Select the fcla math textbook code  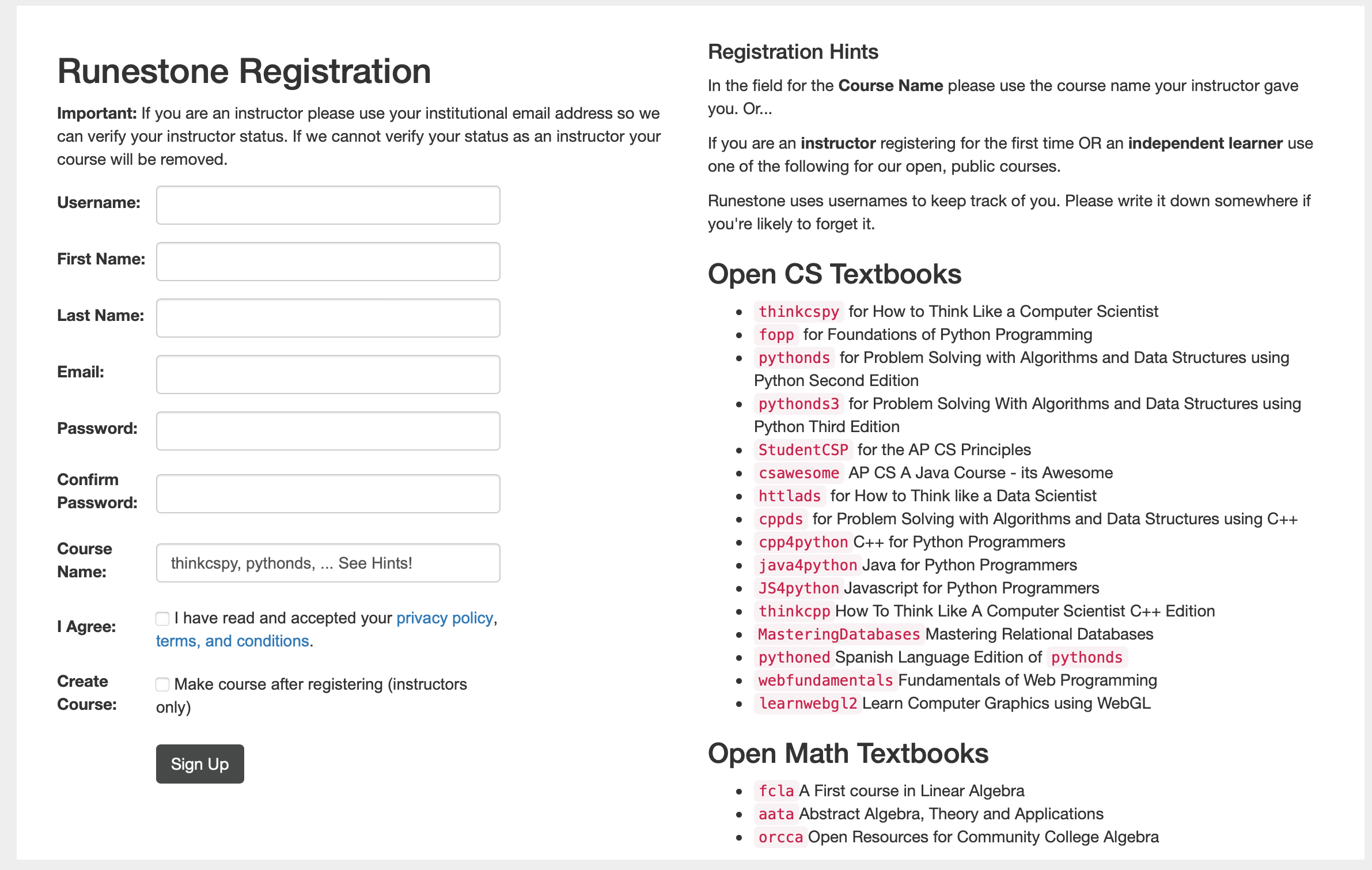[776, 790]
